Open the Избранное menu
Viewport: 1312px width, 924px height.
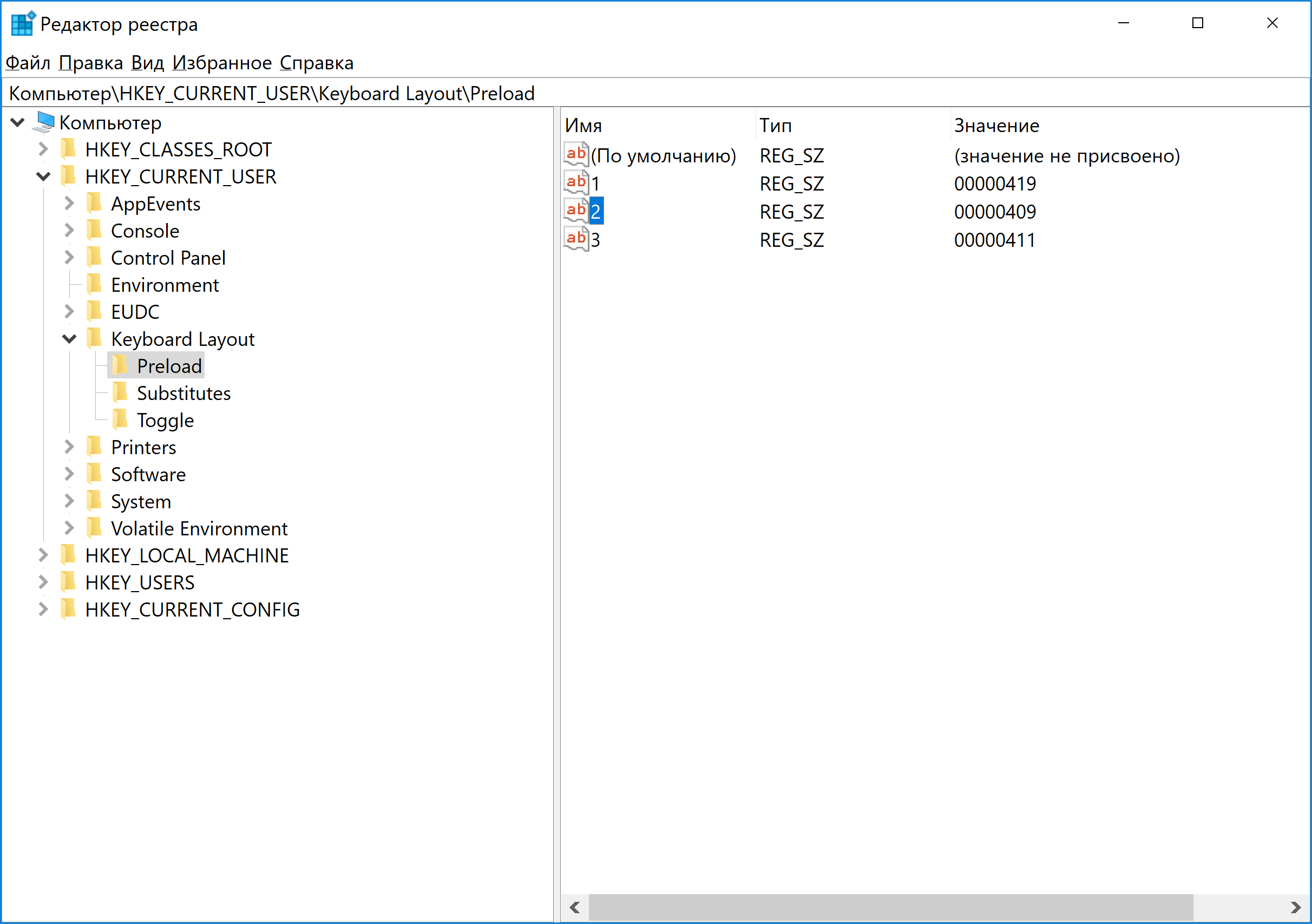pos(222,63)
